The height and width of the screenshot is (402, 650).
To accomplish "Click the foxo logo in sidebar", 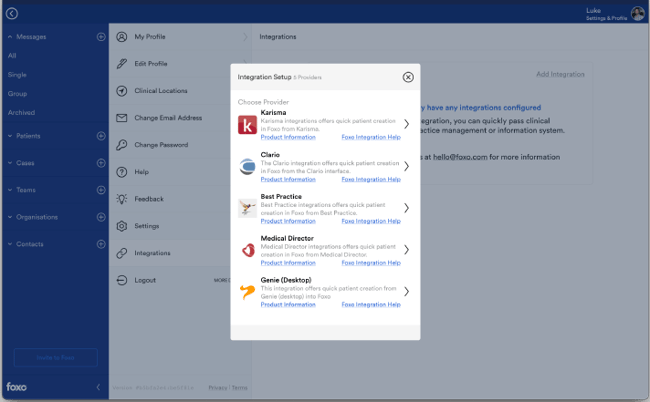I will (17, 387).
